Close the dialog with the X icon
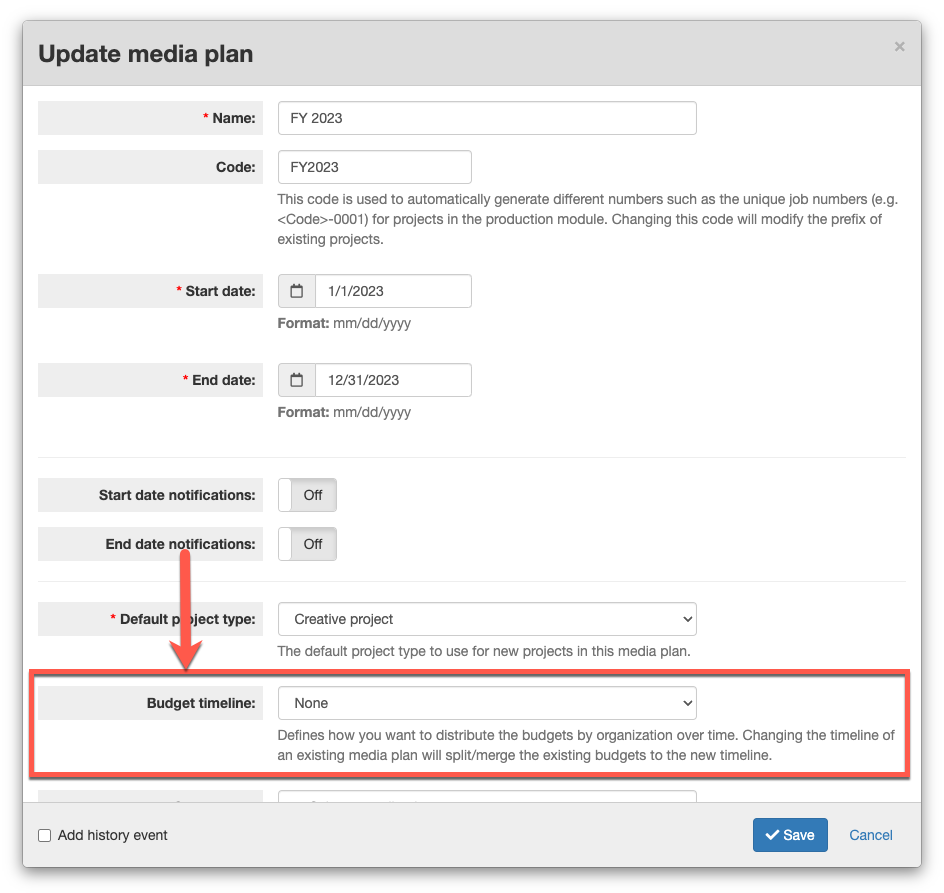The image size is (944, 893). [899, 46]
